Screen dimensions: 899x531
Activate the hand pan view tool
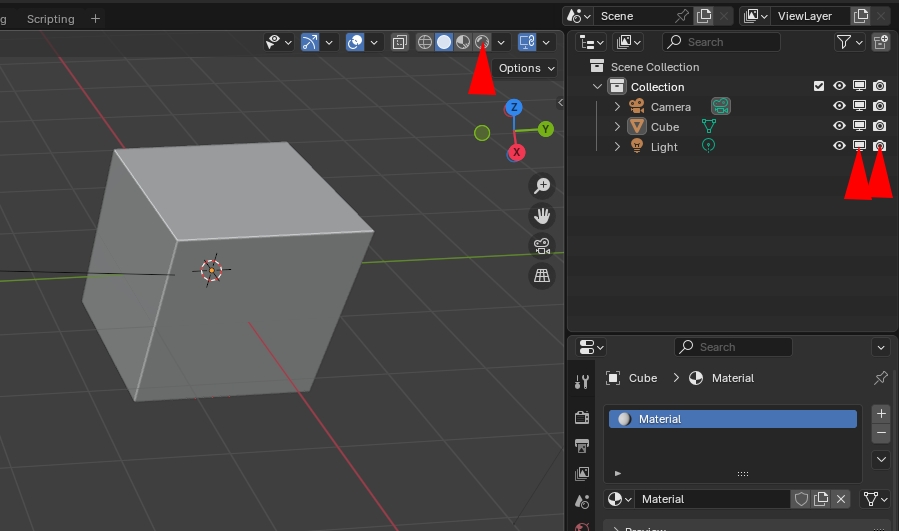(543, 216)
